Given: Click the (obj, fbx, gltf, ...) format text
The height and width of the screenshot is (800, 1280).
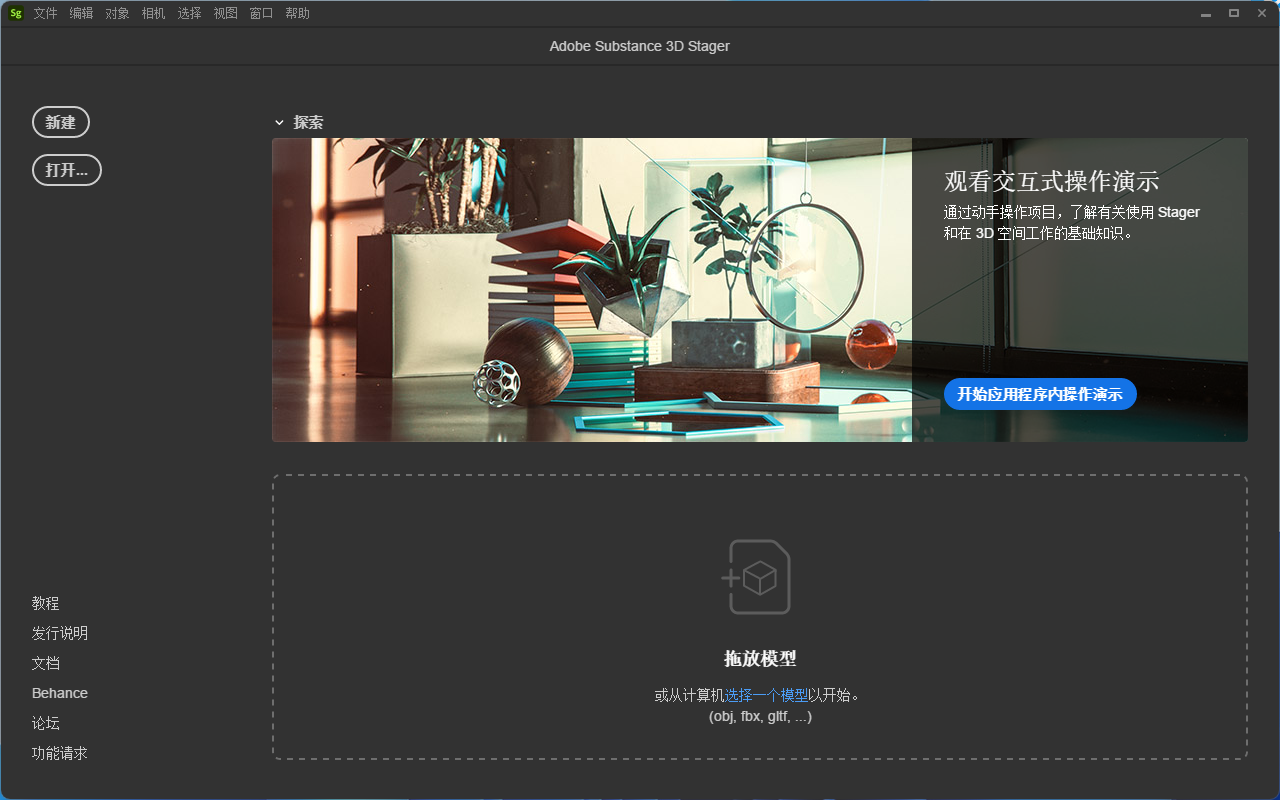Looking at the screenshot, I should point(760,716).
